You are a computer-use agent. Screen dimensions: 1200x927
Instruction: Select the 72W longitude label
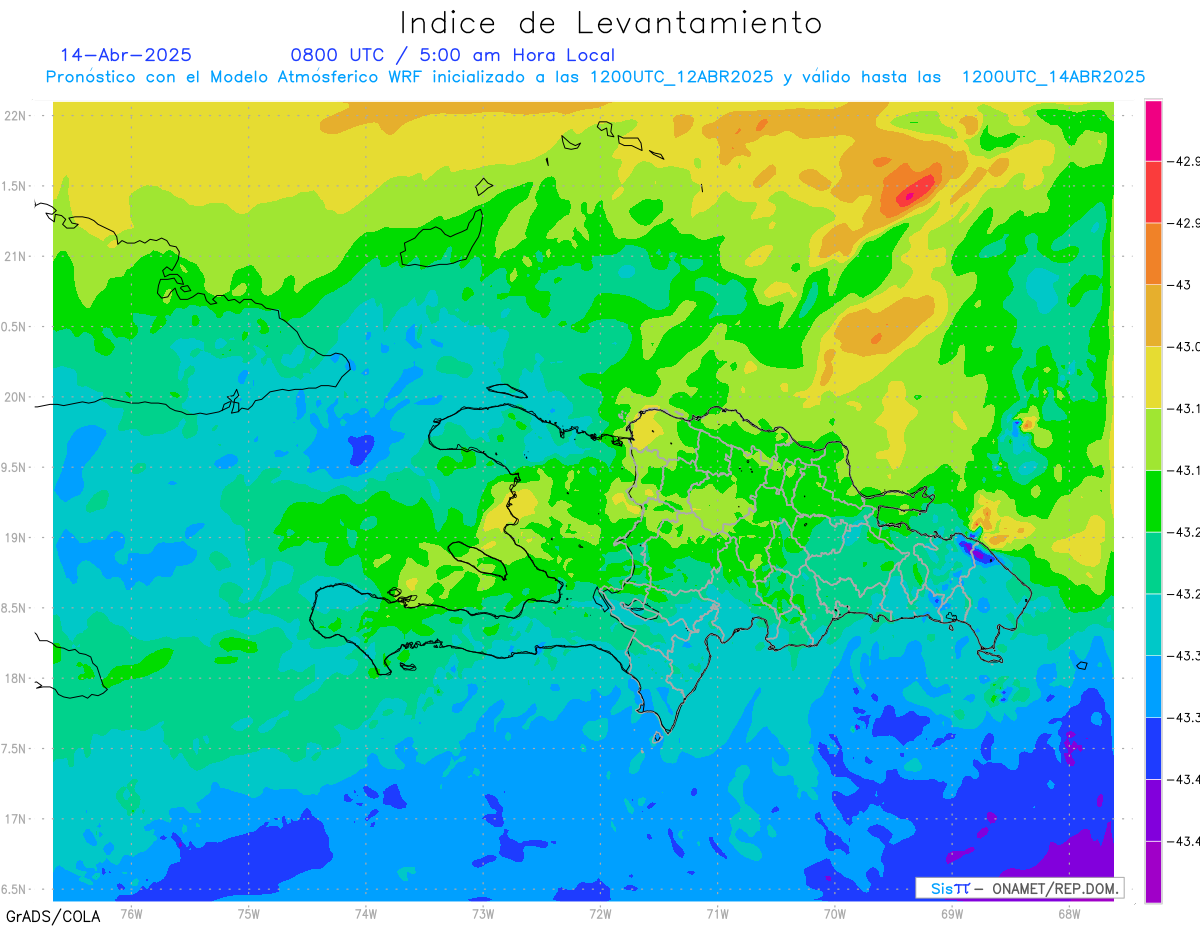600,913
